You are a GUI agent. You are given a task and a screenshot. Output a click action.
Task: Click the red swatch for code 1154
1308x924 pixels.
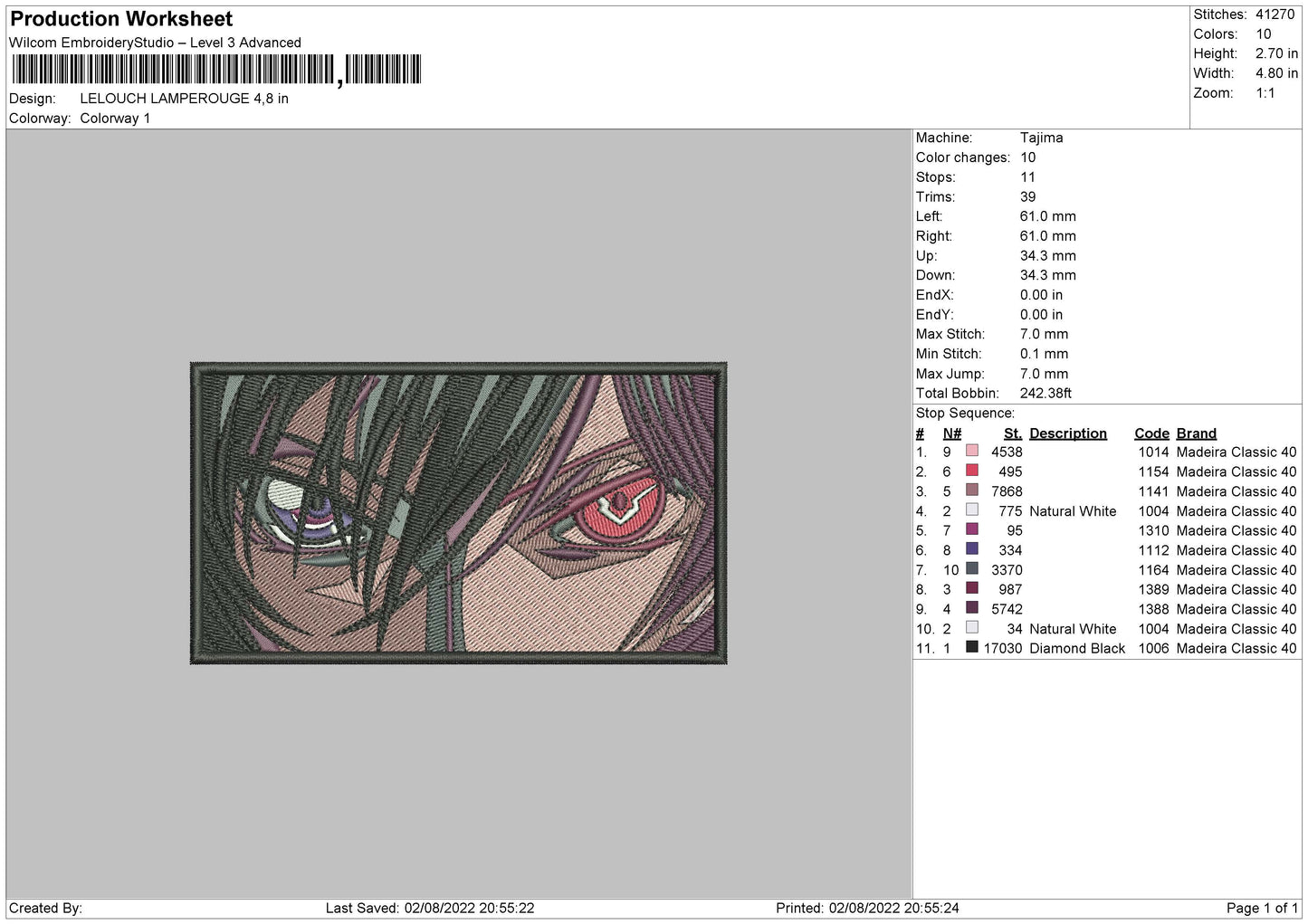[971, 471]
